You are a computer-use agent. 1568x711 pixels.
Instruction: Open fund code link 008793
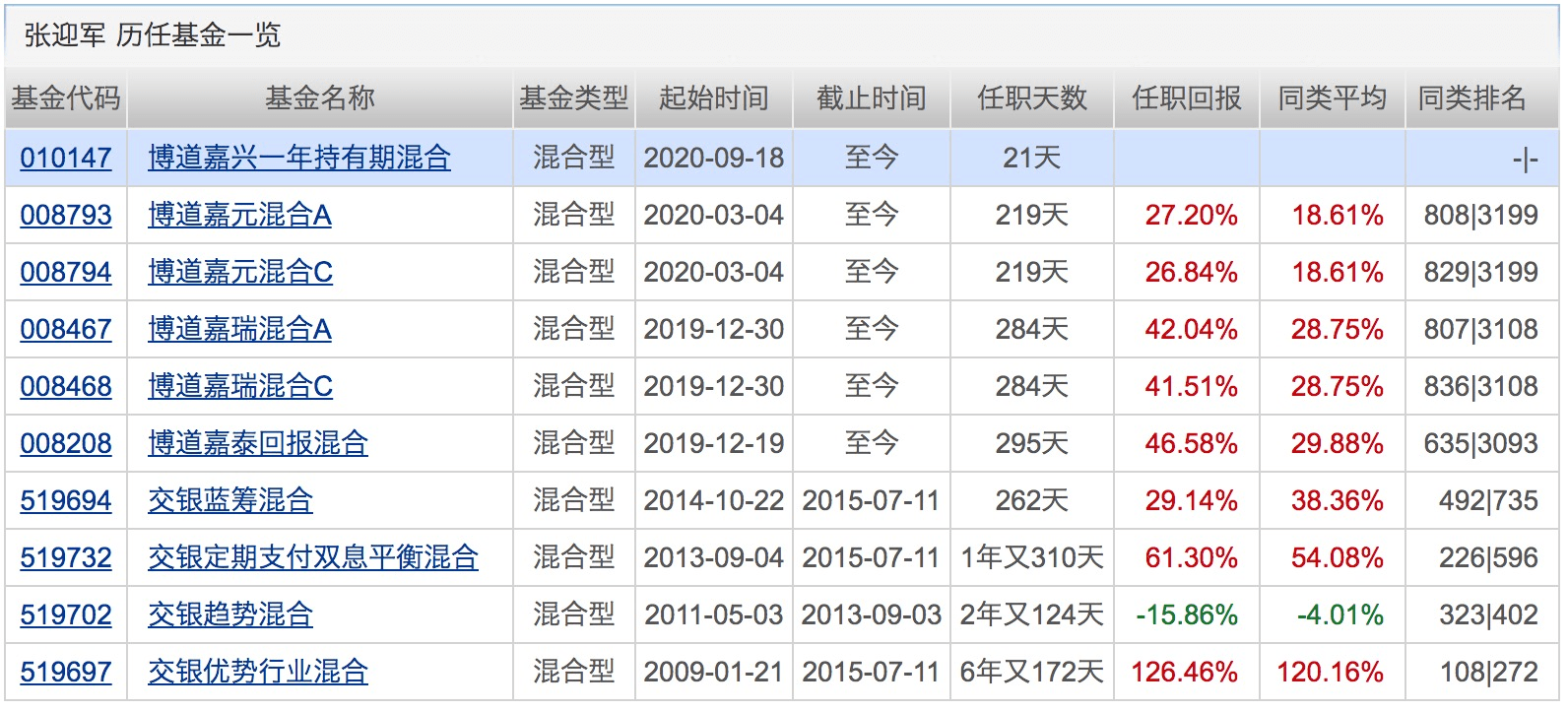tap(66, 215)
